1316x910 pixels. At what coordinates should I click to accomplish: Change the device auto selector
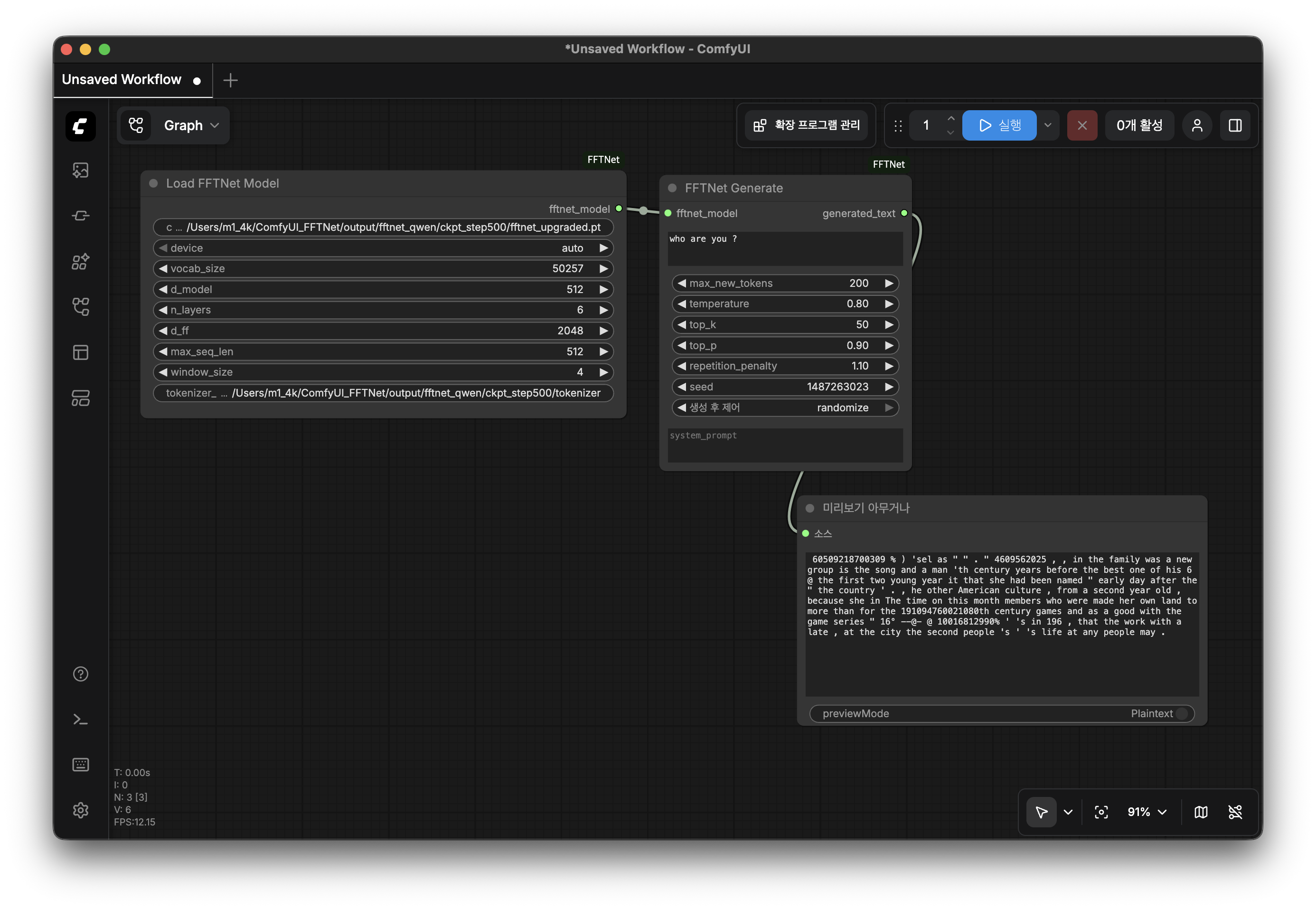(x=383, y=248)
